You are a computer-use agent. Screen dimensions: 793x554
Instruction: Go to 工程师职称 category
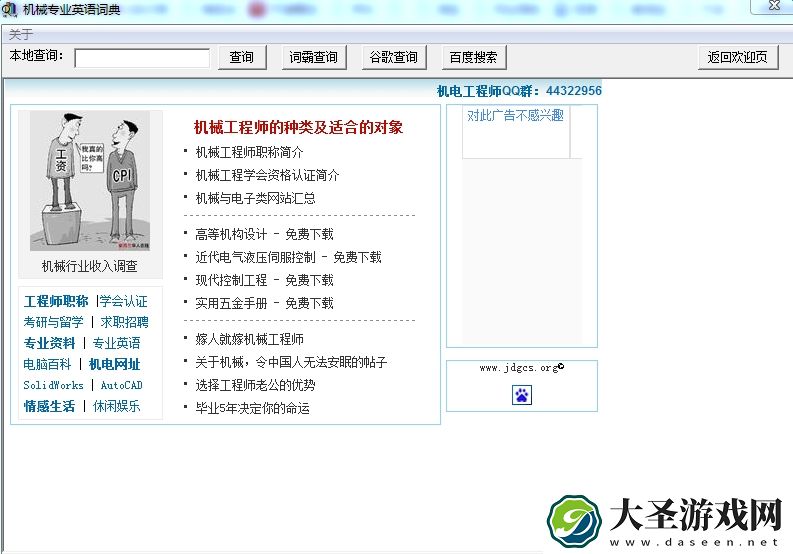(56, 302)
